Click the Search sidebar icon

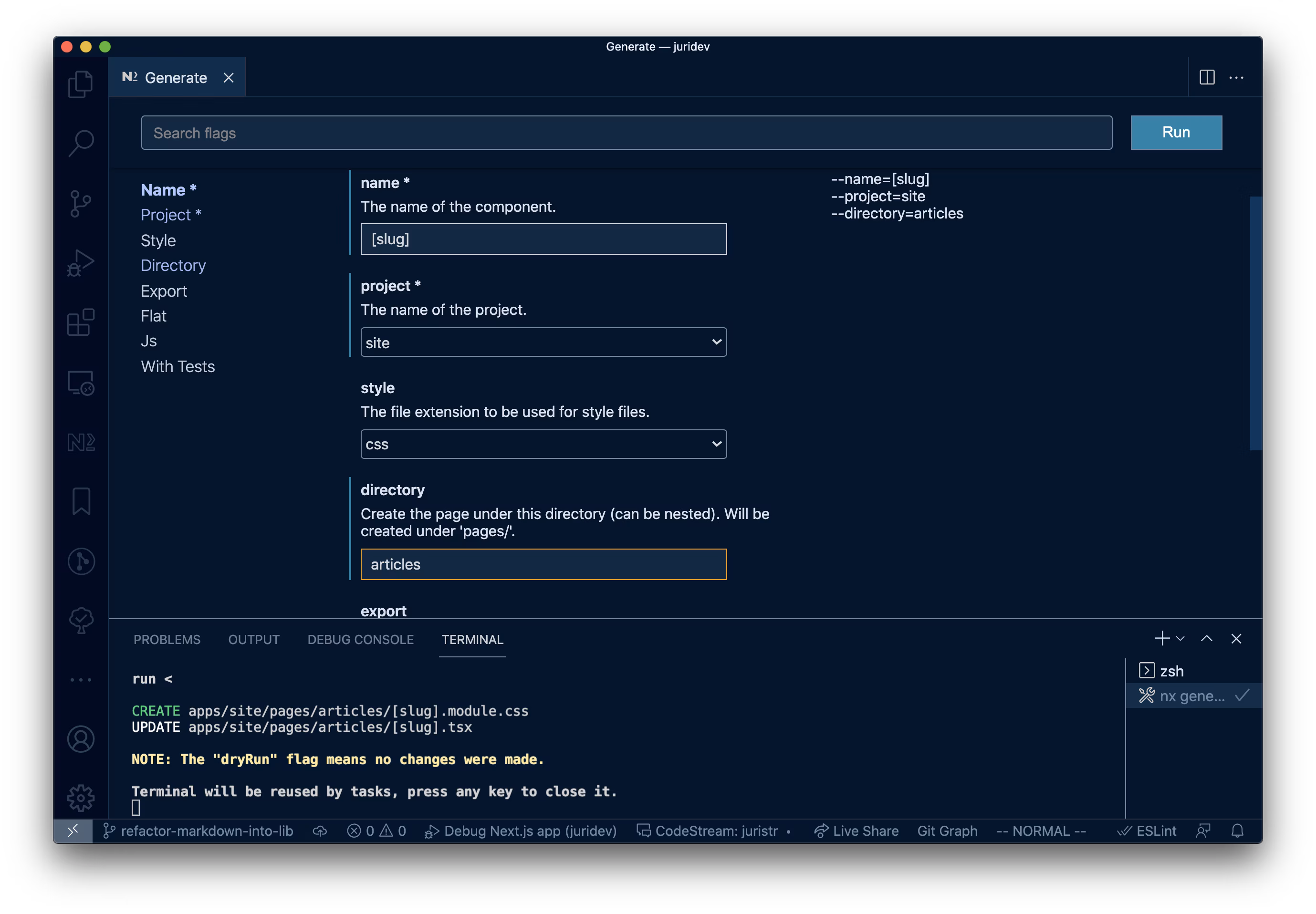[81, 143]
